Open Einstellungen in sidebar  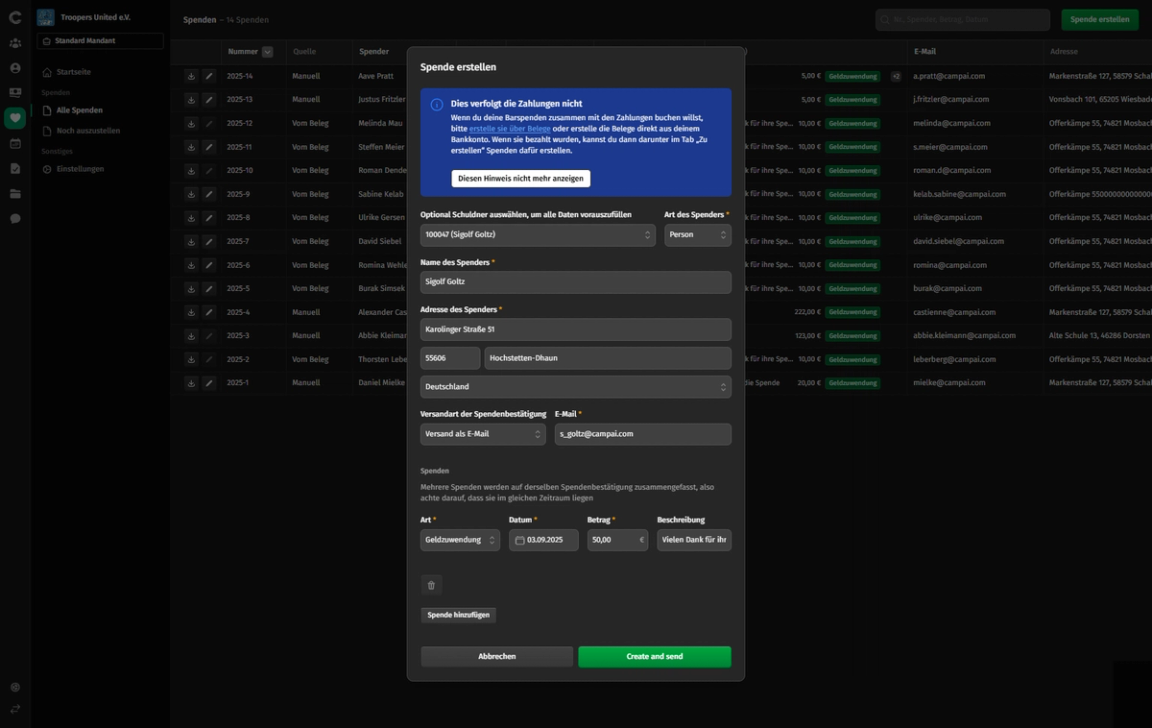coord(80,169)
